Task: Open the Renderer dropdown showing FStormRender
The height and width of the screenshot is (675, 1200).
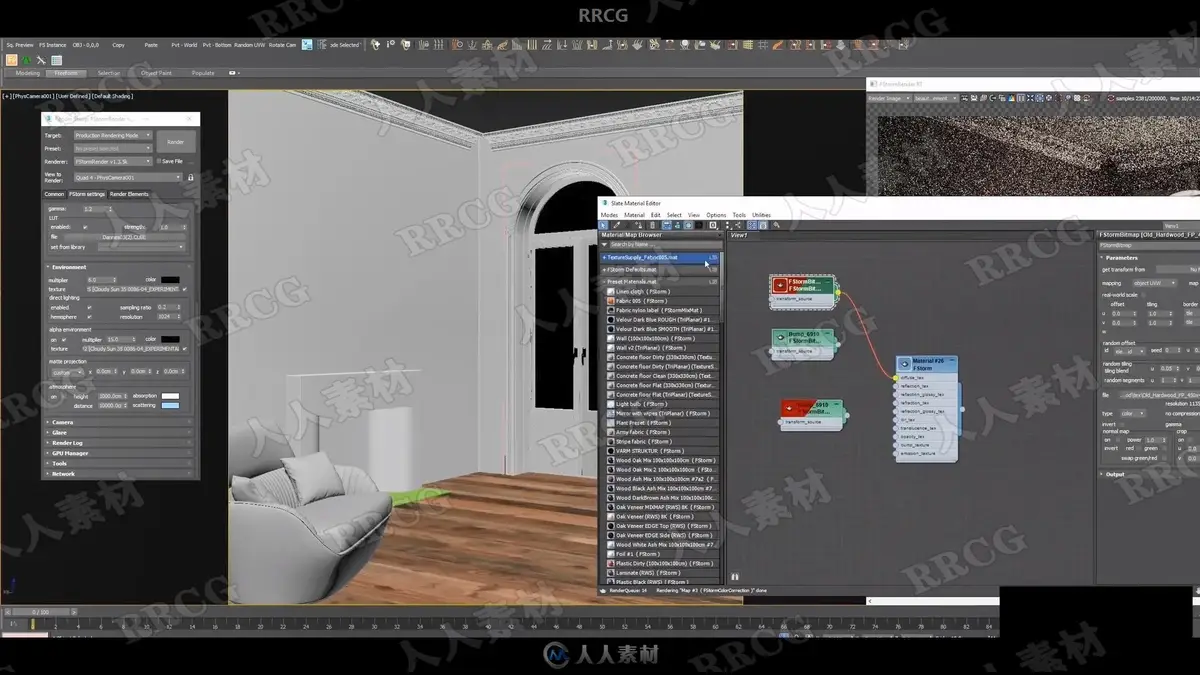Action: click(113, 161)
